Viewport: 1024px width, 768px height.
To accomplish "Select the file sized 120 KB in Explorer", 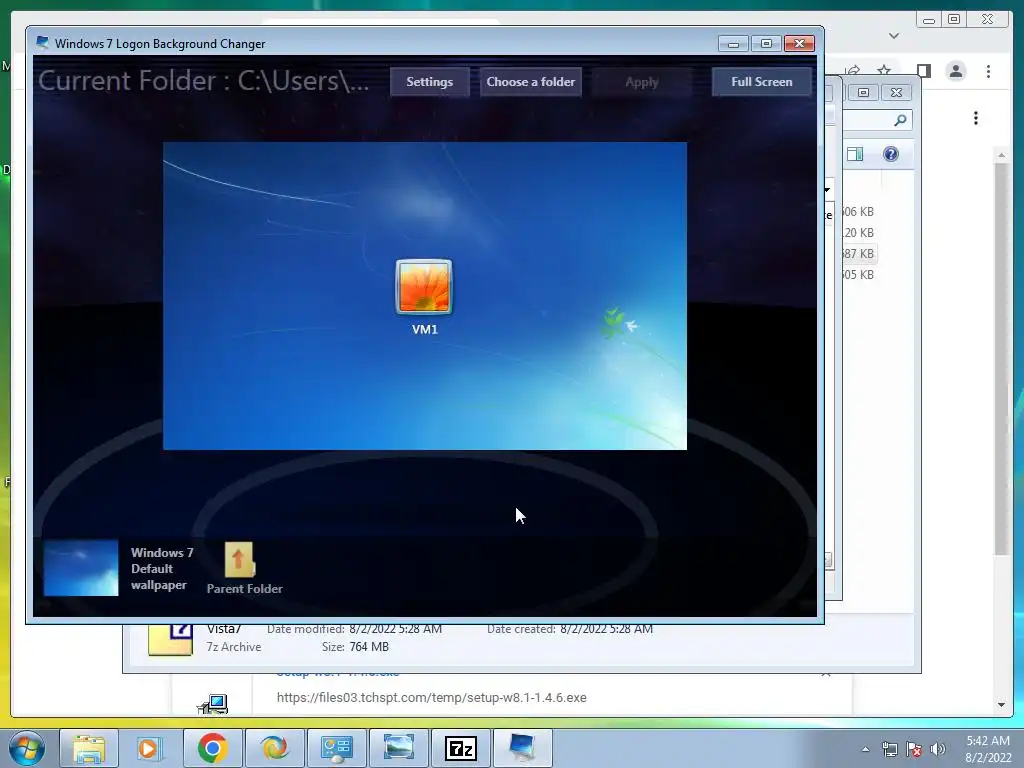I will coord(858,232).
